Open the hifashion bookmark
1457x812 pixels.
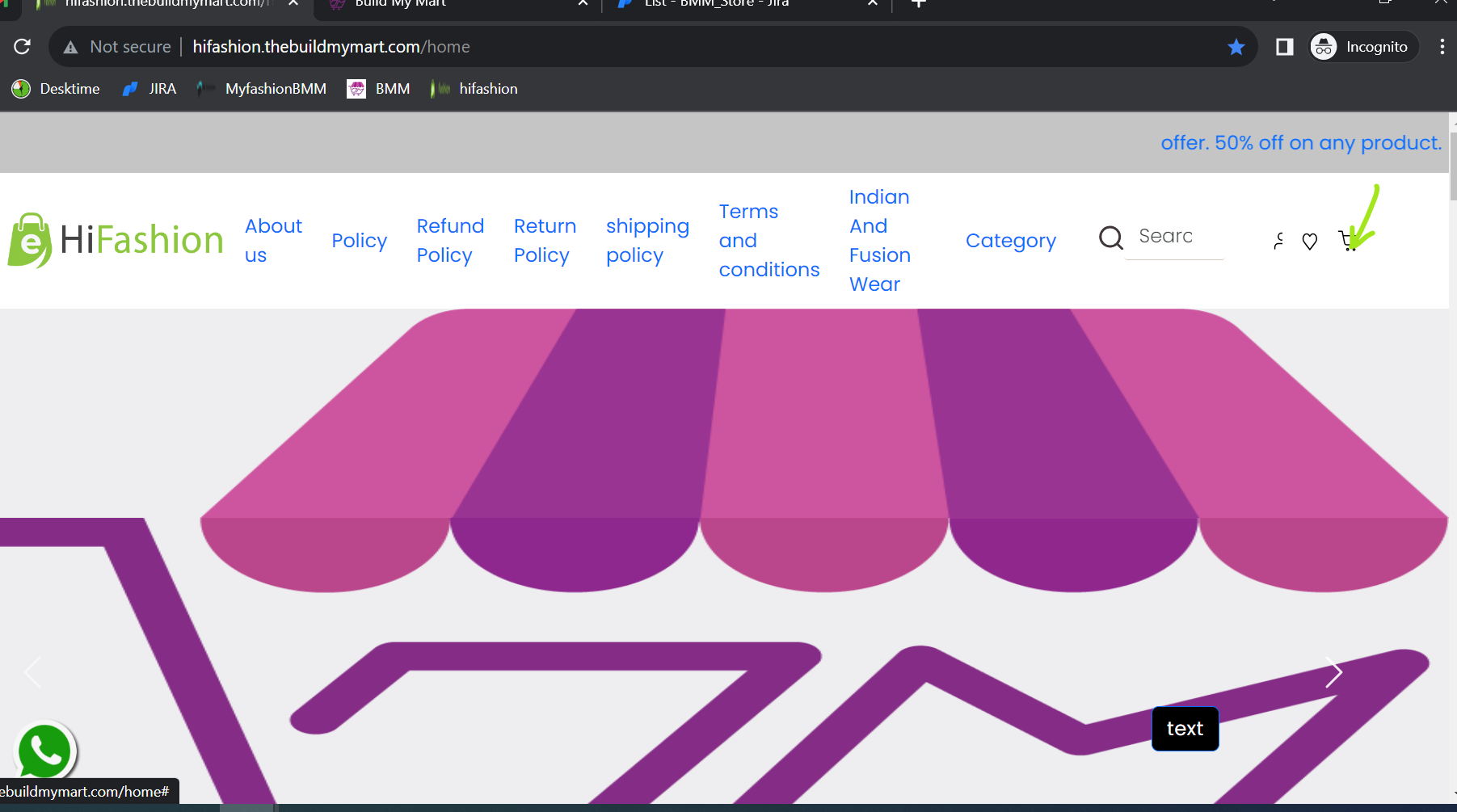(474, 89)
